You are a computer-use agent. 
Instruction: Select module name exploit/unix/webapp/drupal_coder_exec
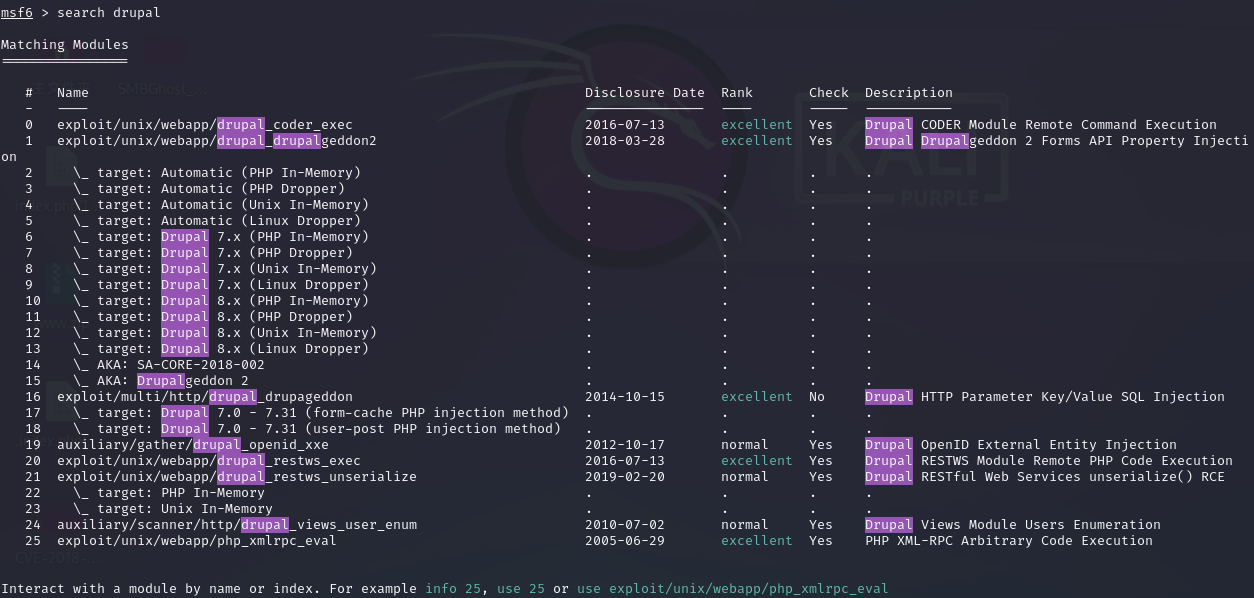[x=205, y=125]
